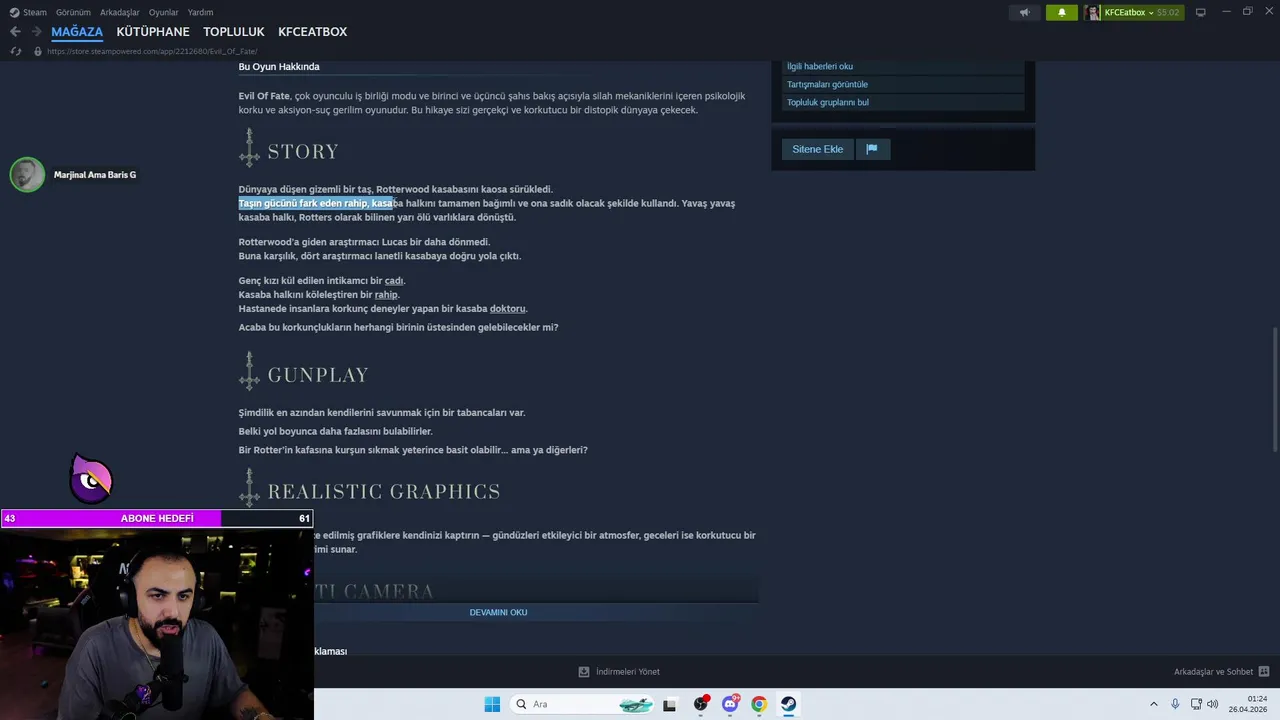Click the network tray icon
The width and height of the screenshot is (1280, 720).
pos(1196,704)
